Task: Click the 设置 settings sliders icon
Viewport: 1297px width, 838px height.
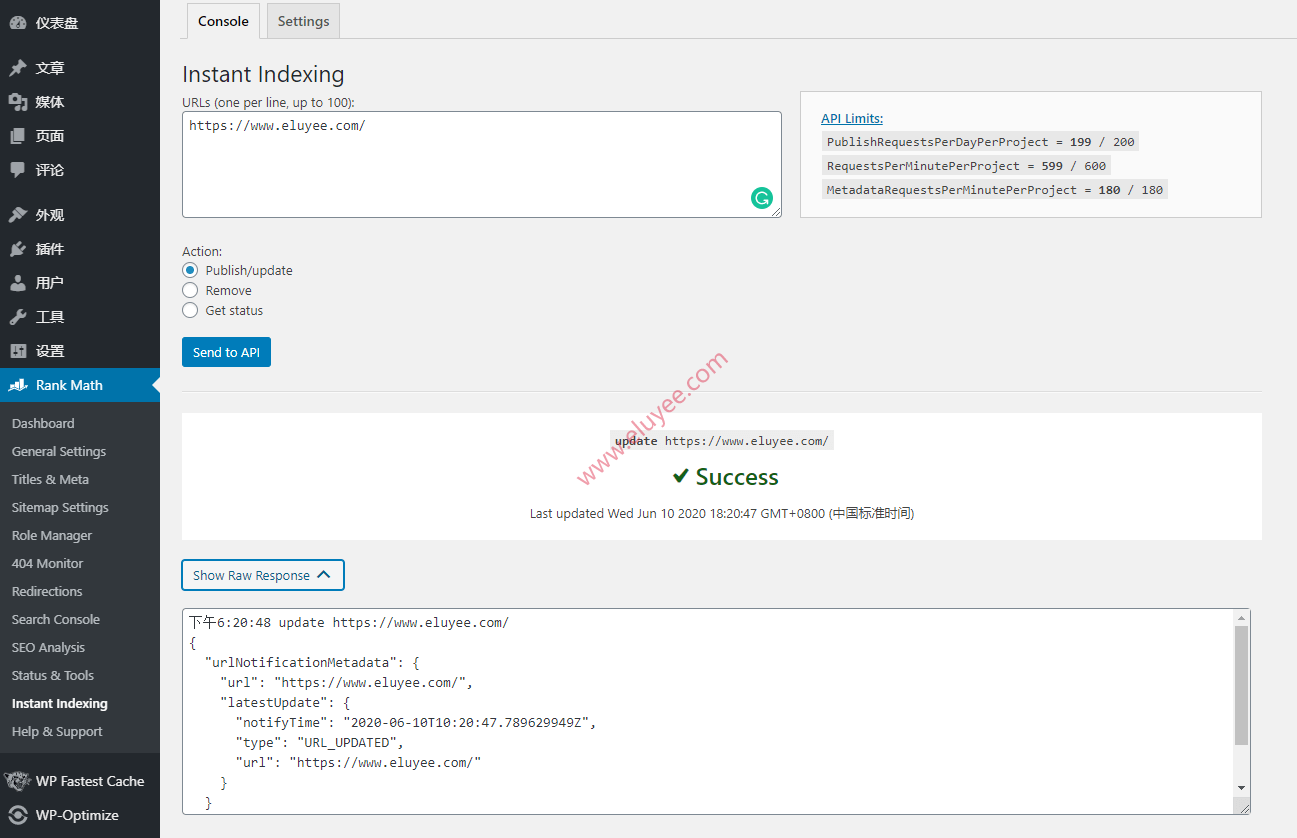Action: coord(18,351)
